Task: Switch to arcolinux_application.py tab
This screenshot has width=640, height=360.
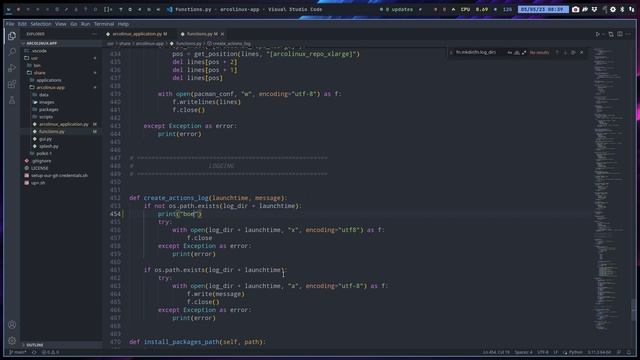Action: pyautogui.click(x=137, y=34)
